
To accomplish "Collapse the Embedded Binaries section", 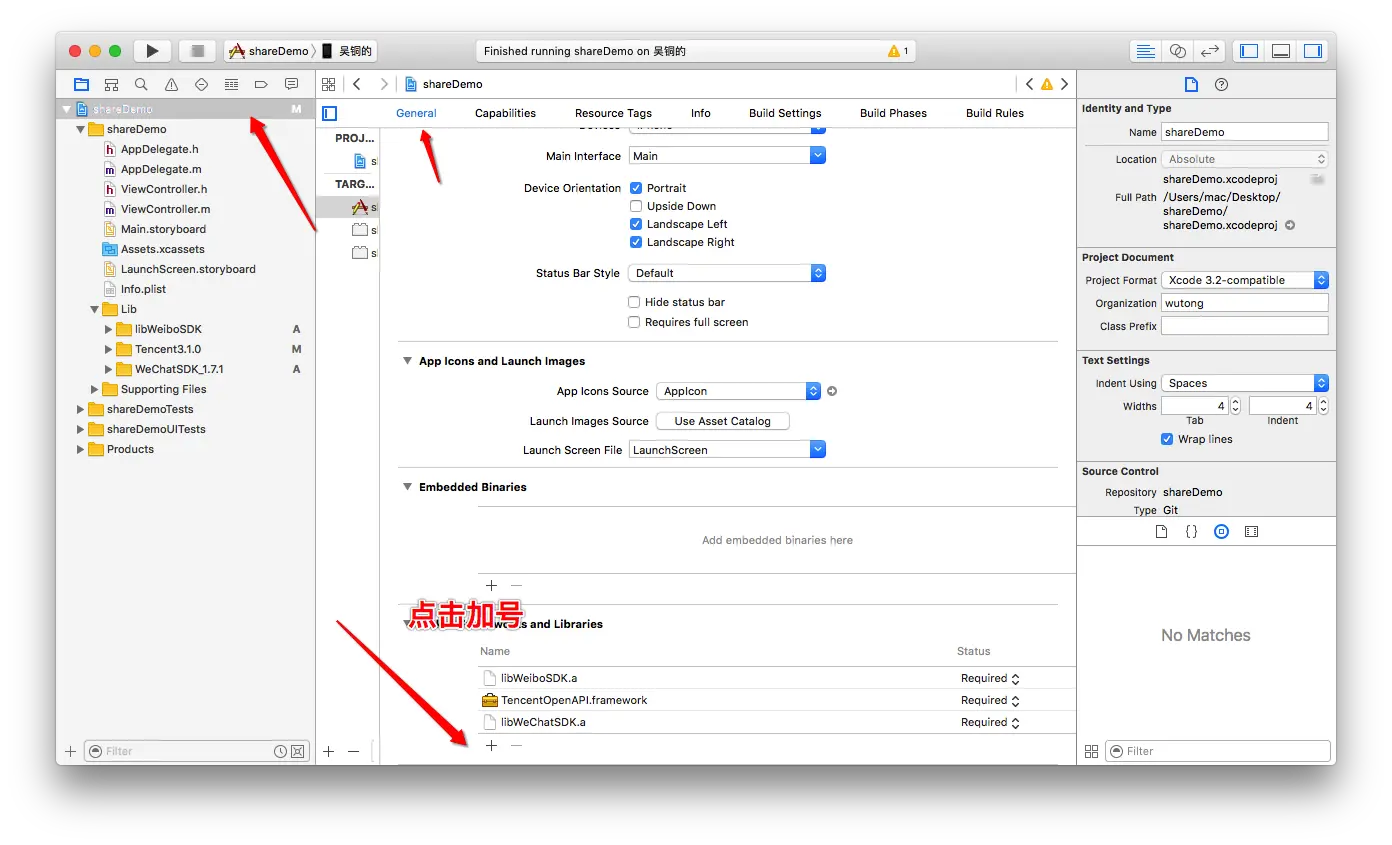I will [x=407, y=487].
